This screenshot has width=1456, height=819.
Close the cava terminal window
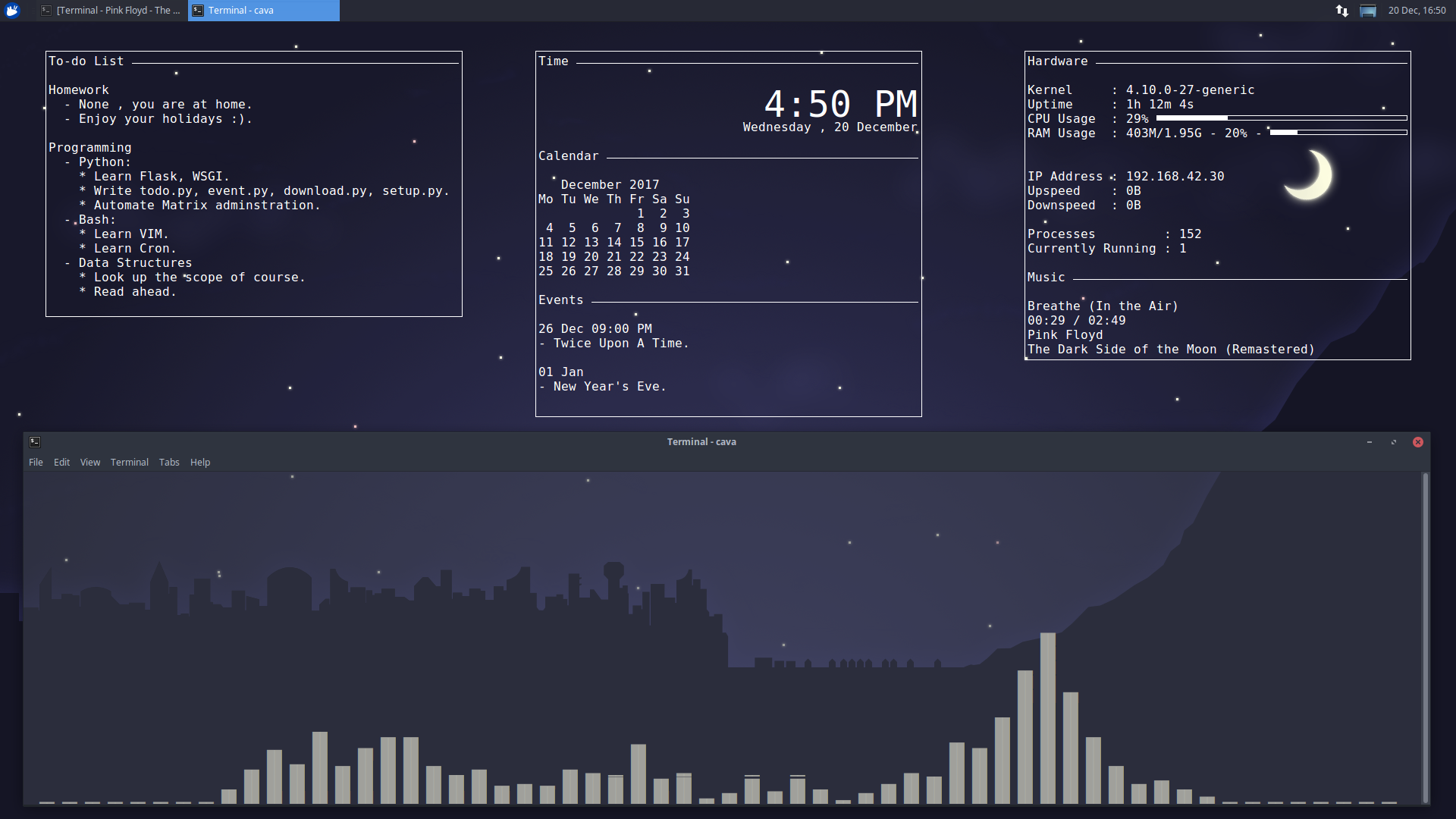tap(1418, 442)
